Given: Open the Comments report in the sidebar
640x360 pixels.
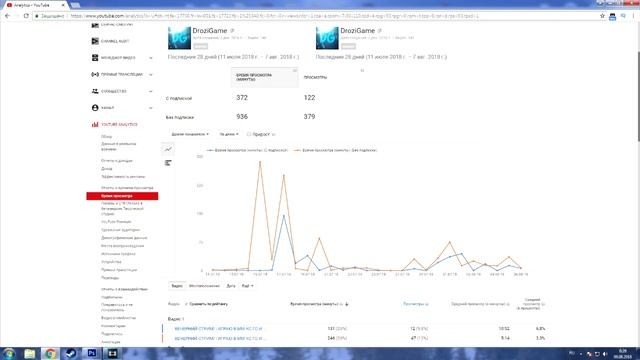Looking at the screenshot, I should (113, 326).
